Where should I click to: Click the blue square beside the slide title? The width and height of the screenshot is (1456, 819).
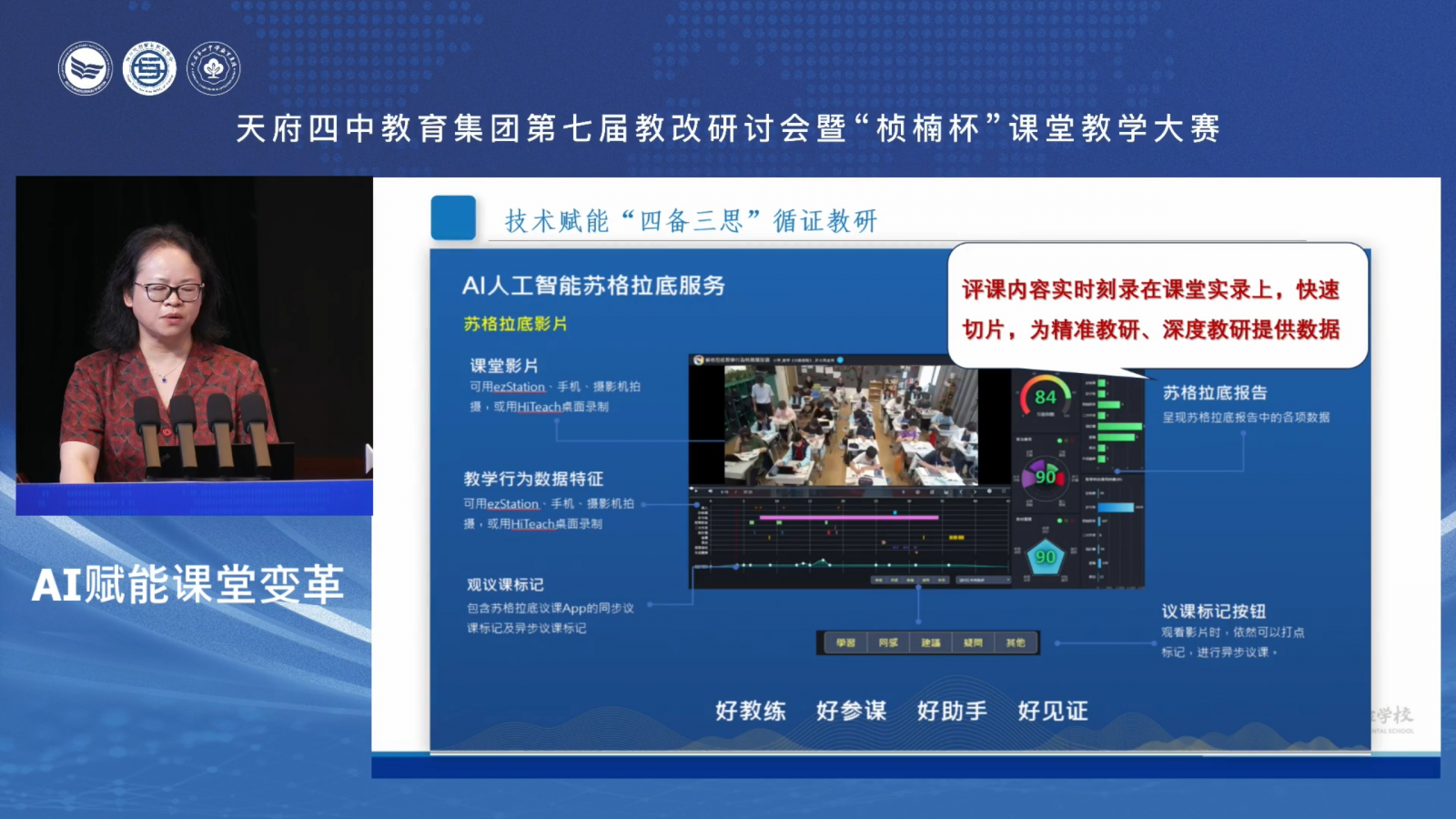pos(453,218)
